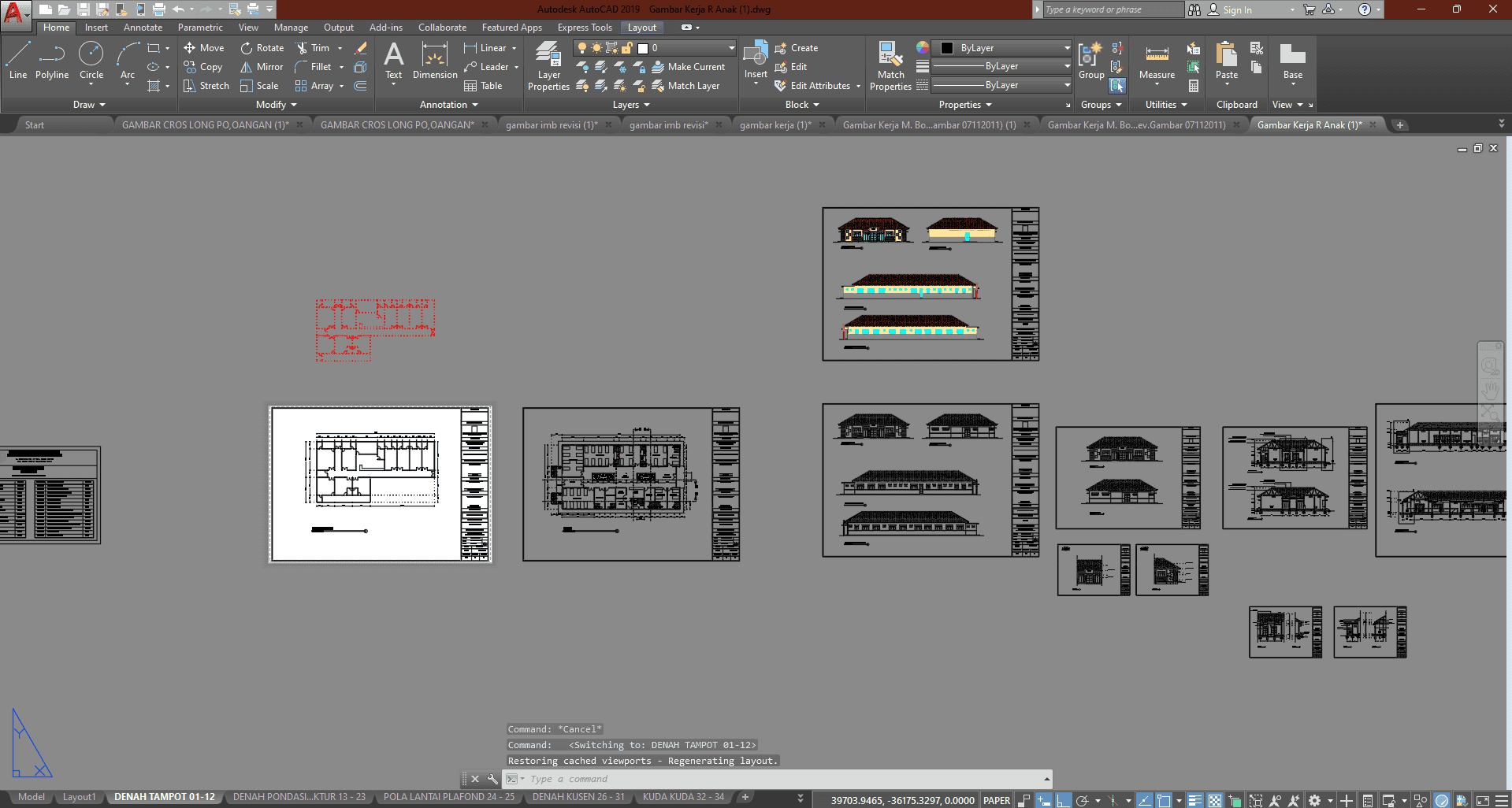Screen dimensions: 1512x808
Task: Click the layer color swatch
Action: coord(643,48)
